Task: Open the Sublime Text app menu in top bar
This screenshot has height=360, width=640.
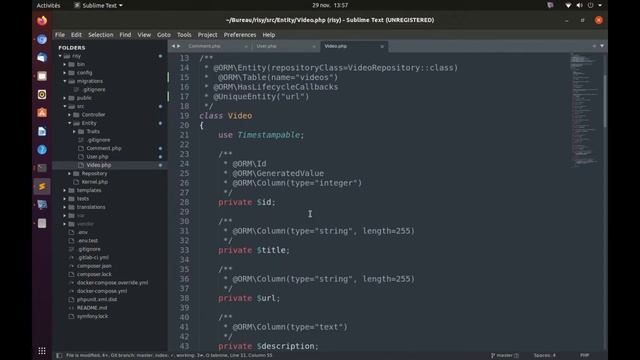Action: click(98, 5)
